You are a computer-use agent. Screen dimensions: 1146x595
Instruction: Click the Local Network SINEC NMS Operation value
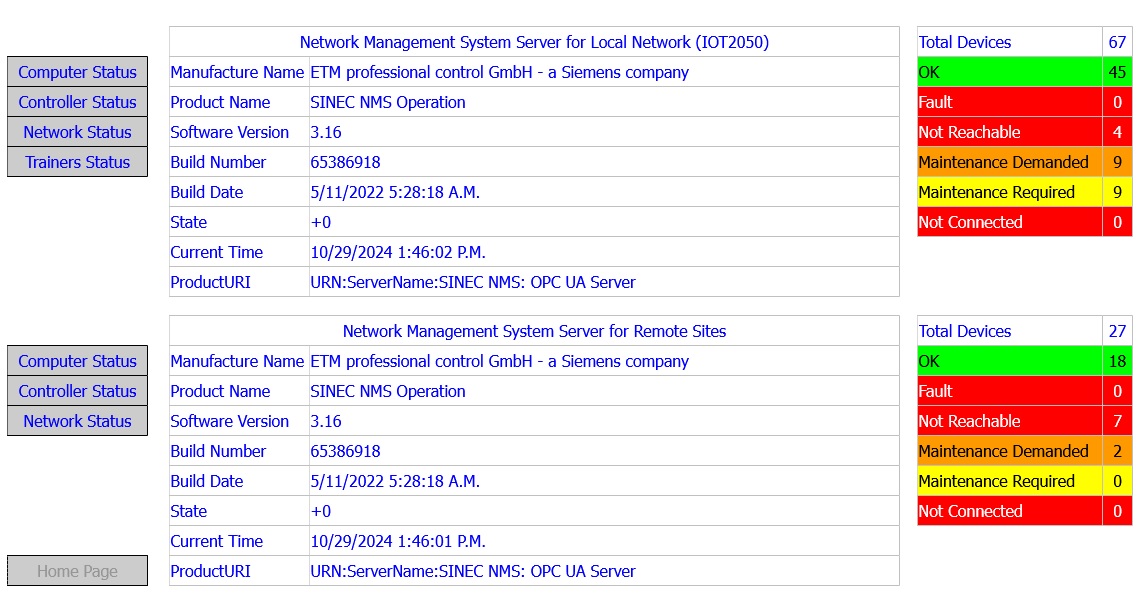pyautogui.click(x=387, y=102)
